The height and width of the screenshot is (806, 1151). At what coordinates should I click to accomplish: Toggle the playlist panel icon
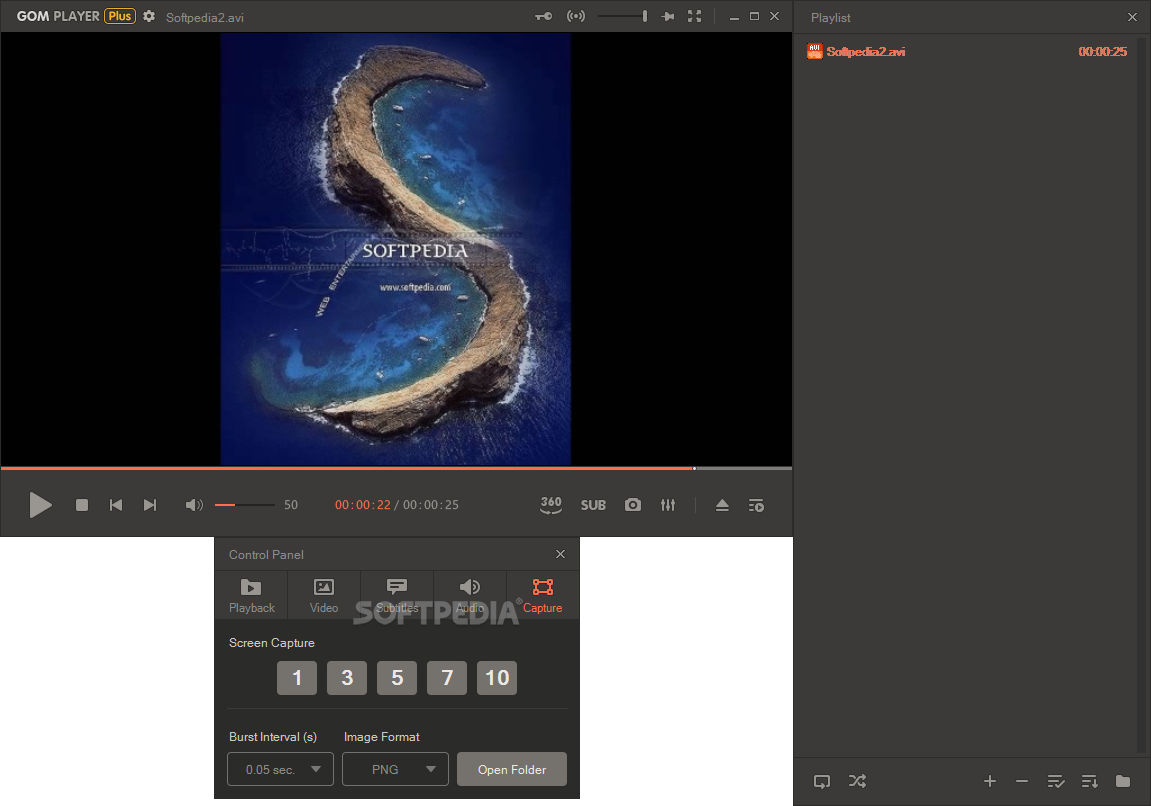[756, 505]
